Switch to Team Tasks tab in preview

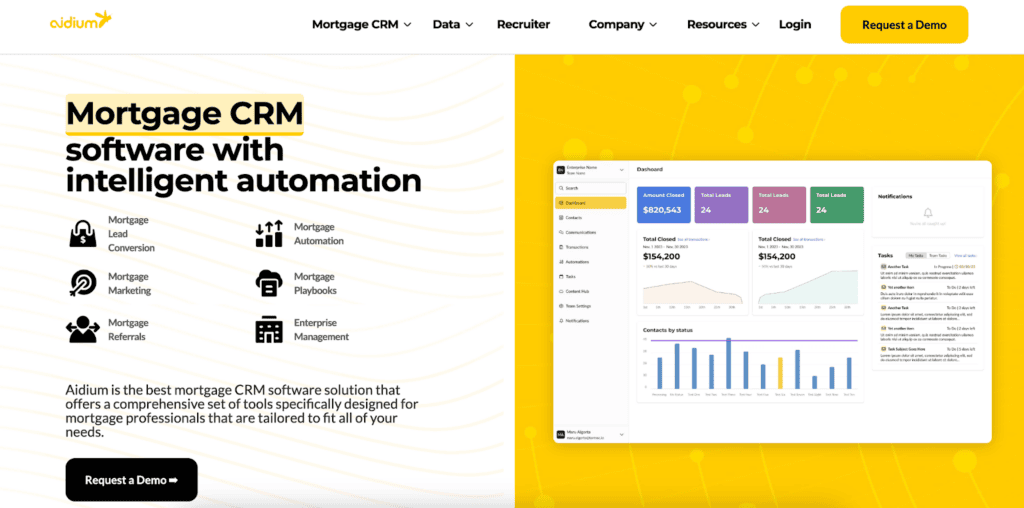pyautogui.click(x=938, y=255)
